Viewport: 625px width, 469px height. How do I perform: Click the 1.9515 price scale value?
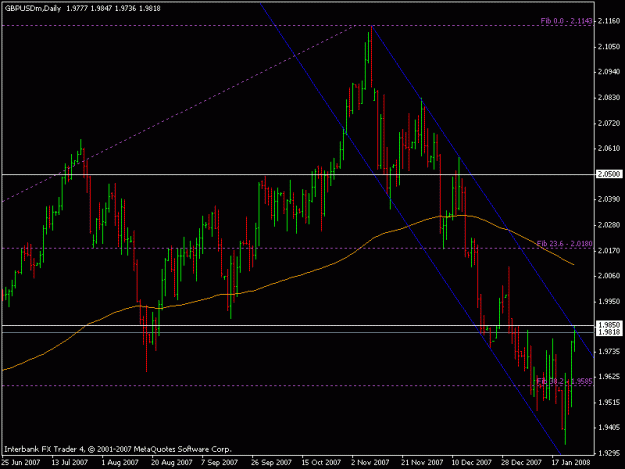[609, 402]
